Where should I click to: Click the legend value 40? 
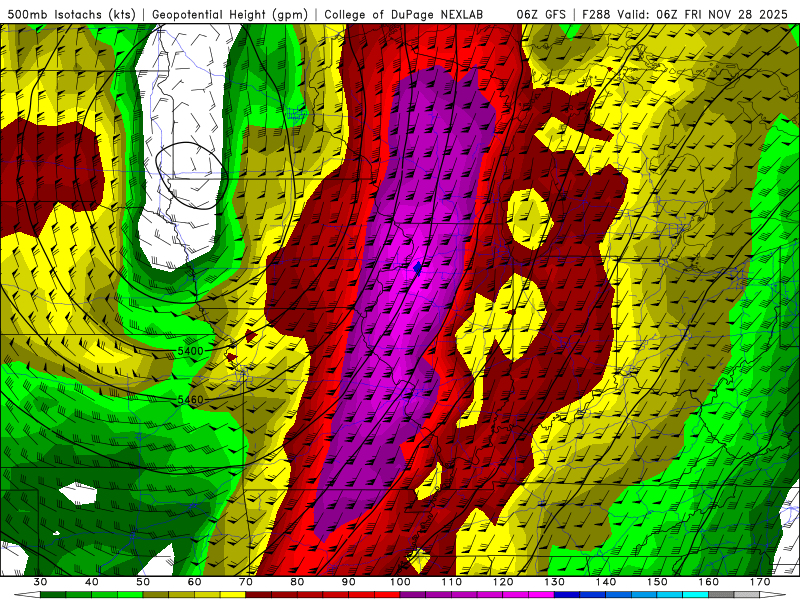92,582
